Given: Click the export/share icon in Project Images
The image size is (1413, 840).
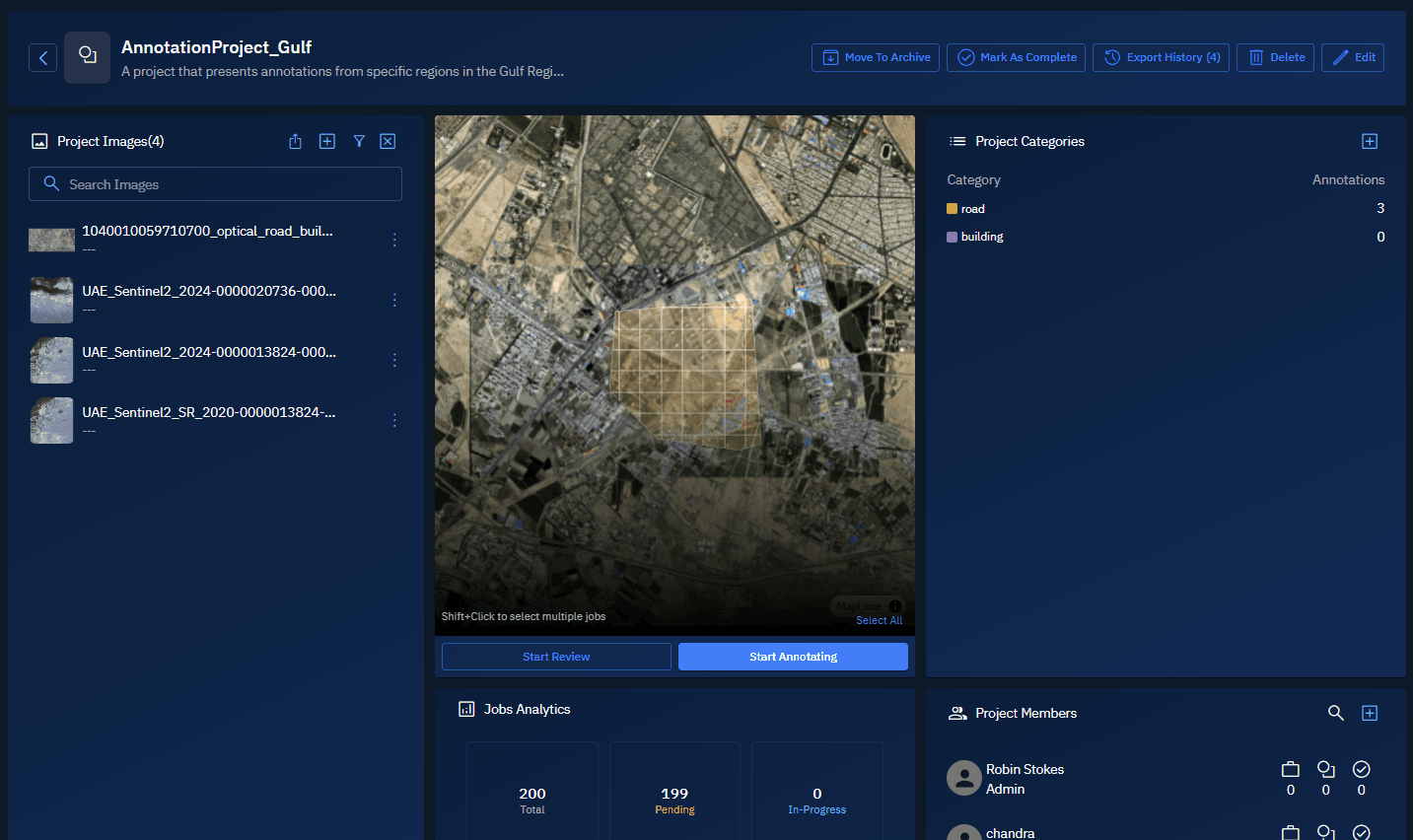Looking at the screenshot, I should click(295, 142).
